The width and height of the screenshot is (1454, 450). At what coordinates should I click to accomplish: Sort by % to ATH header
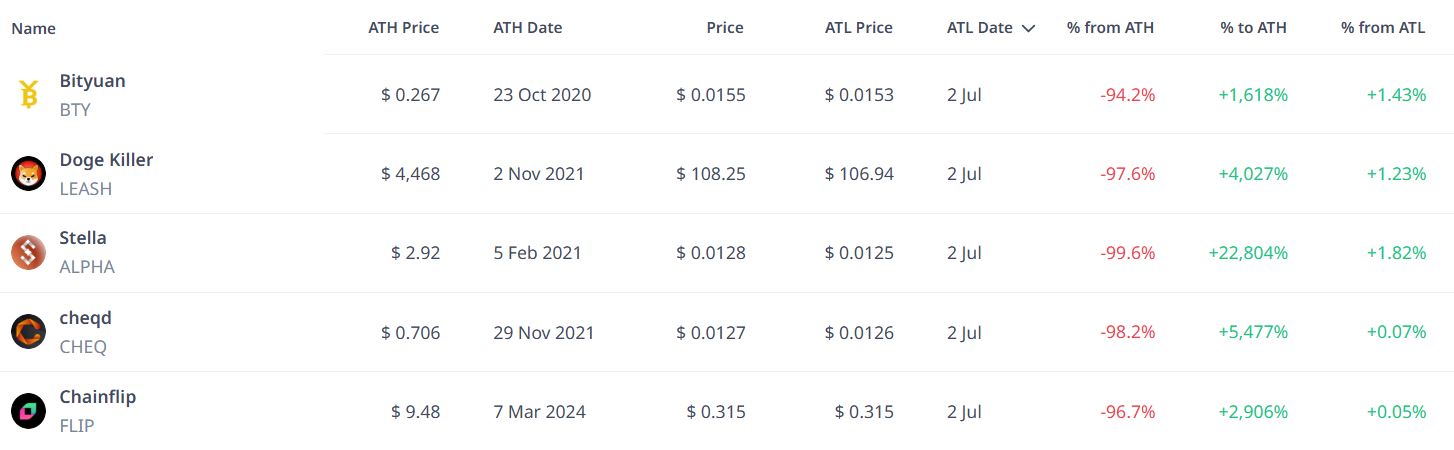tap(1254, 28)
